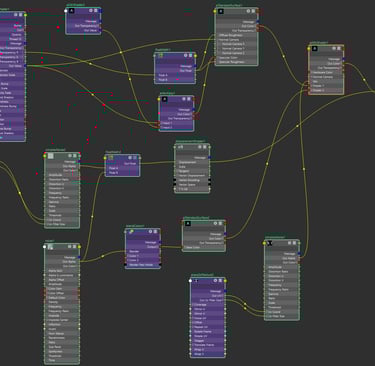Click the shader icon on the node with Shader 1 and Shader 2 rows
Screen dimensions: 375x366
[x=315, y=49]
